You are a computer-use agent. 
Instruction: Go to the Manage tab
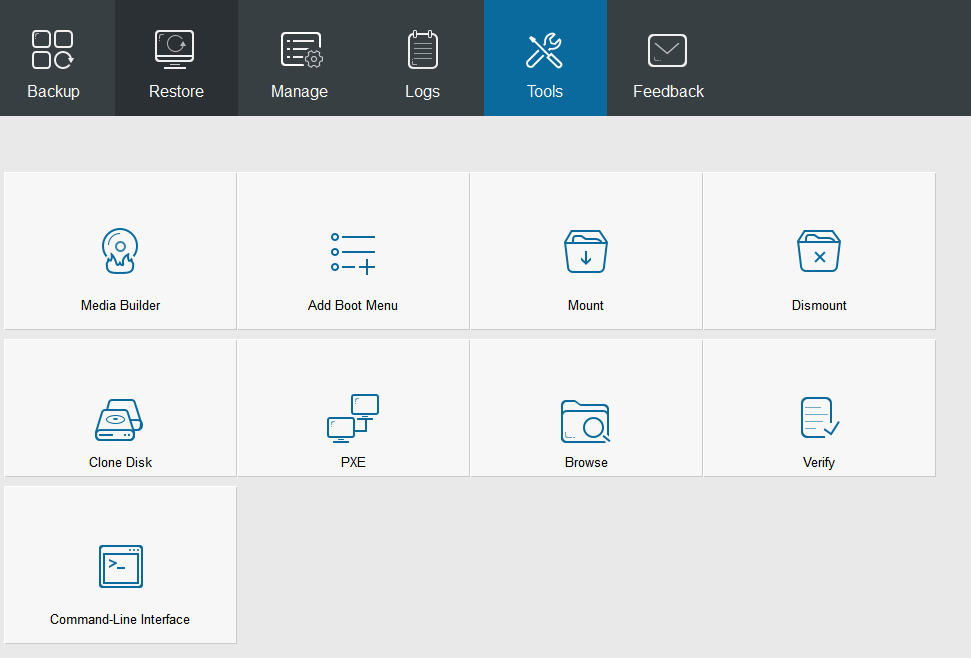[x=299, y=58]
